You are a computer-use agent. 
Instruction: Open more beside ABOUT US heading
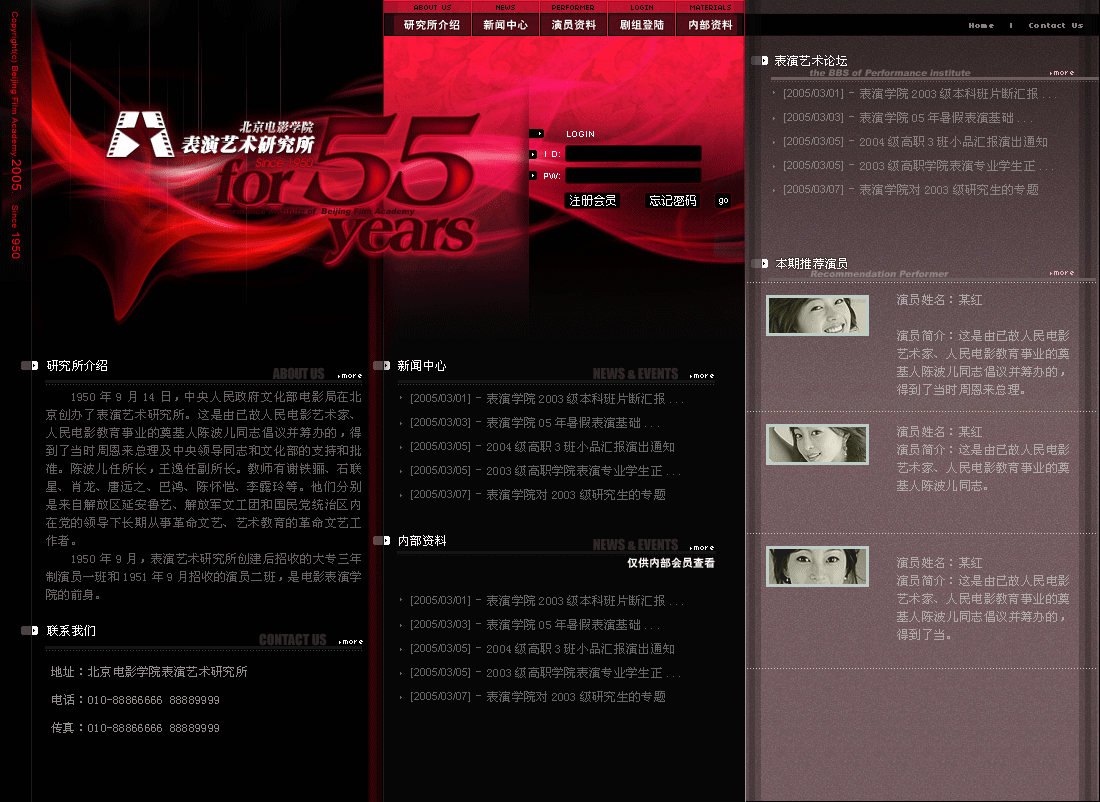tap(350, 376)
